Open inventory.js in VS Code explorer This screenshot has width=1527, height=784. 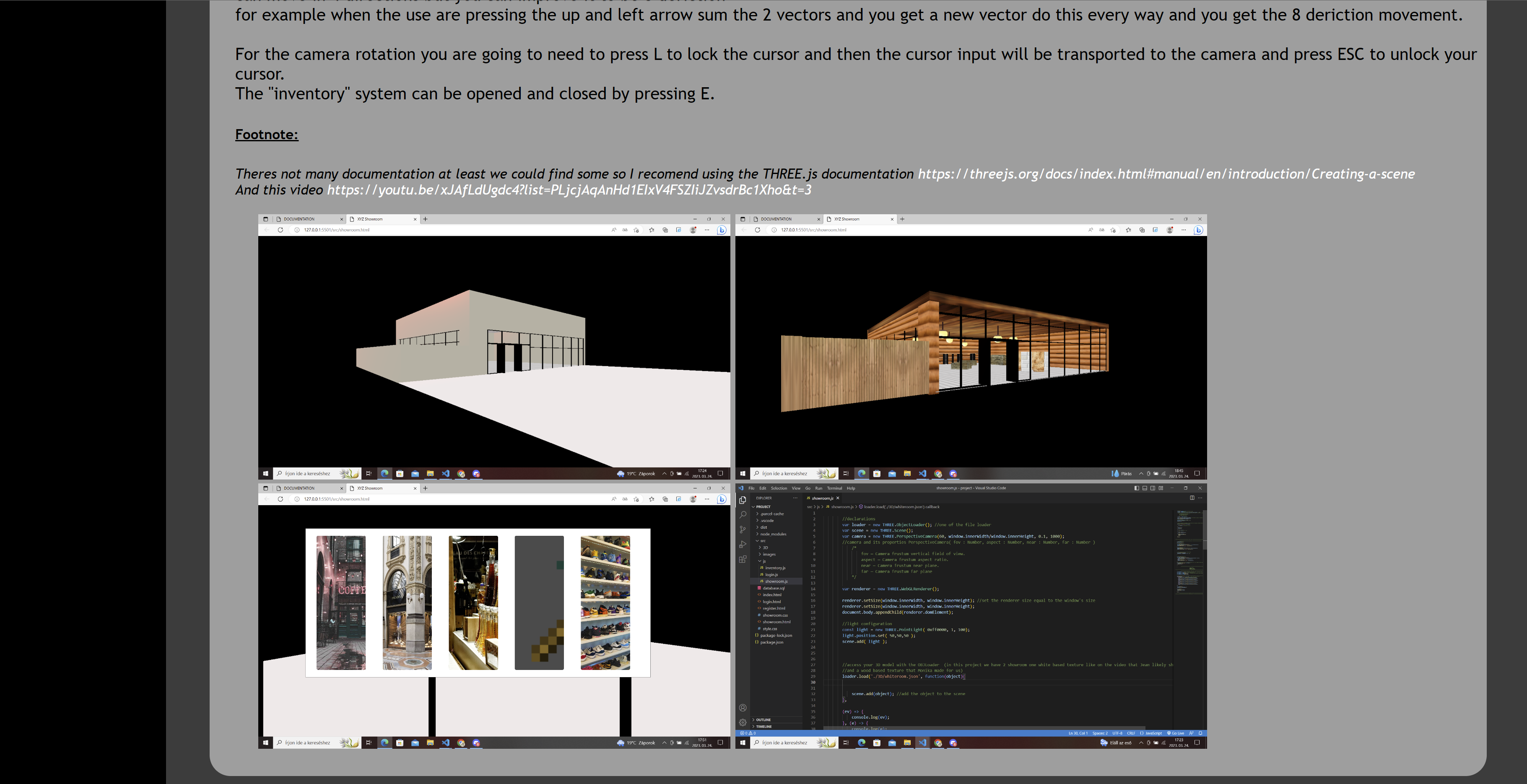(x=776, y=568)
